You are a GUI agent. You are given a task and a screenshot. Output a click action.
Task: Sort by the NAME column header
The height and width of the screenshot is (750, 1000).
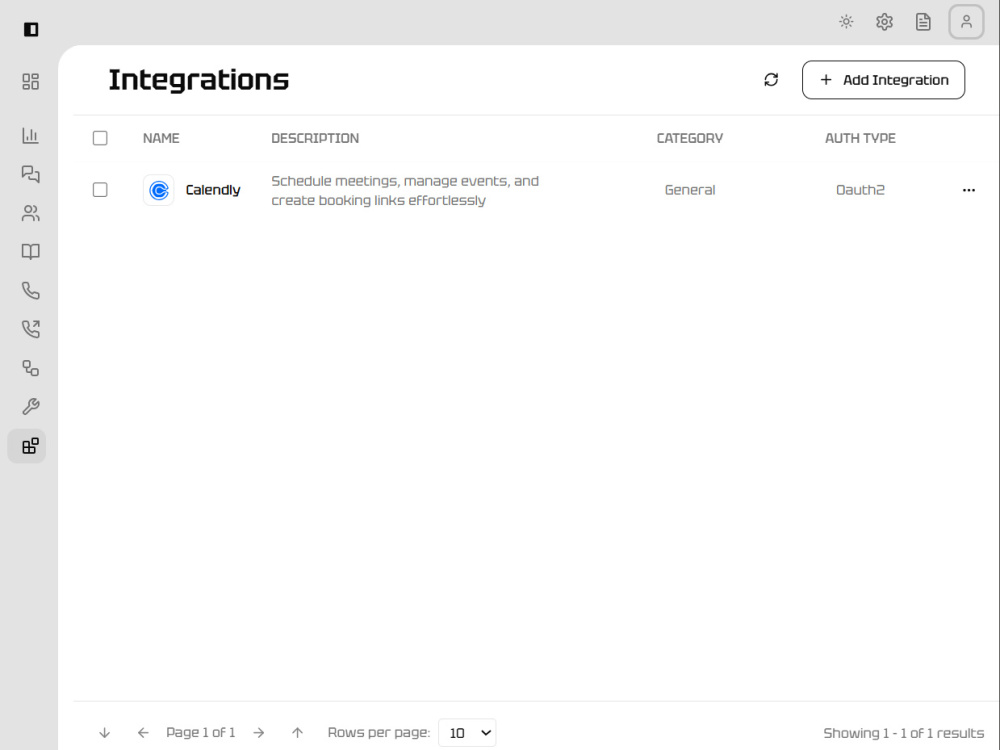[x=161, y=138]
